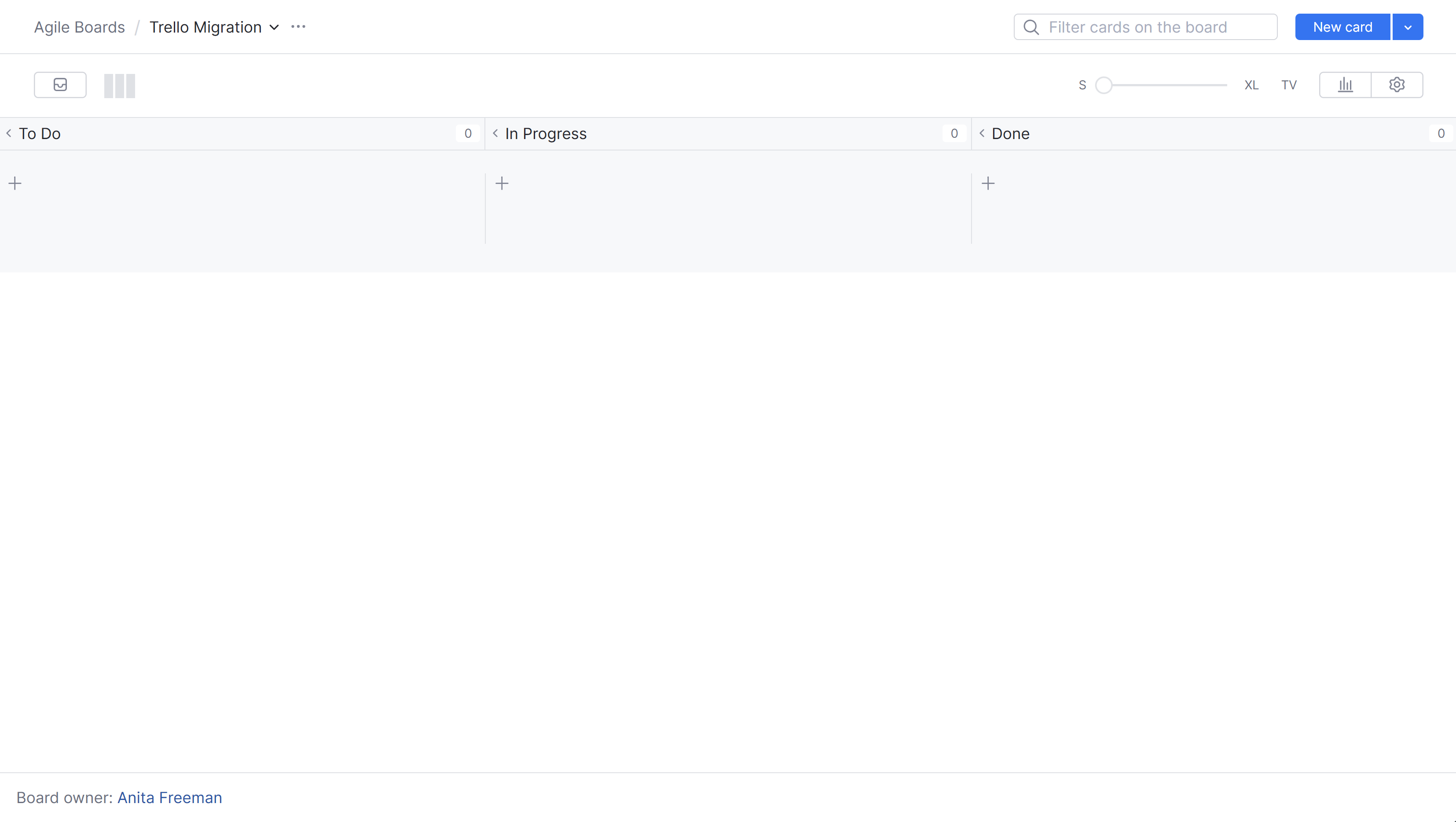The height and width of the screenshot is (822, 1456).
Task: Open the New card dropdown arrow
Action: pyautogui.click(x=1408, y=26)
